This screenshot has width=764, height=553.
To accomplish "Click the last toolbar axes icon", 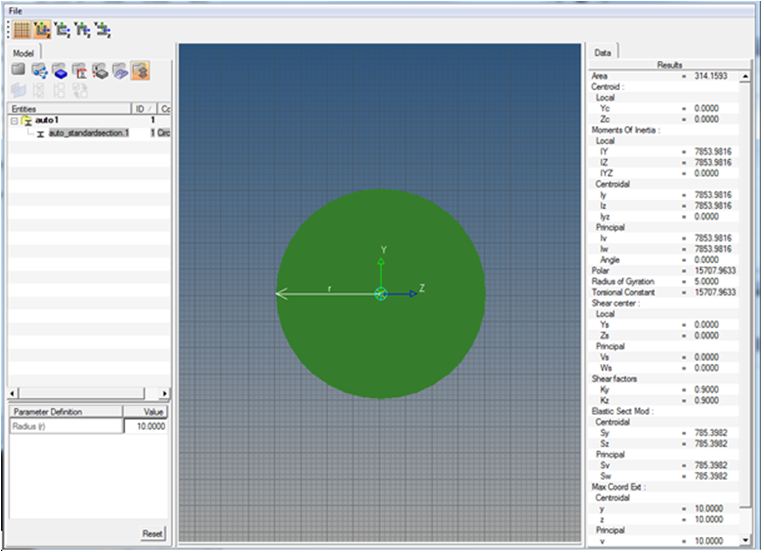I will click(x=102, y=30).
